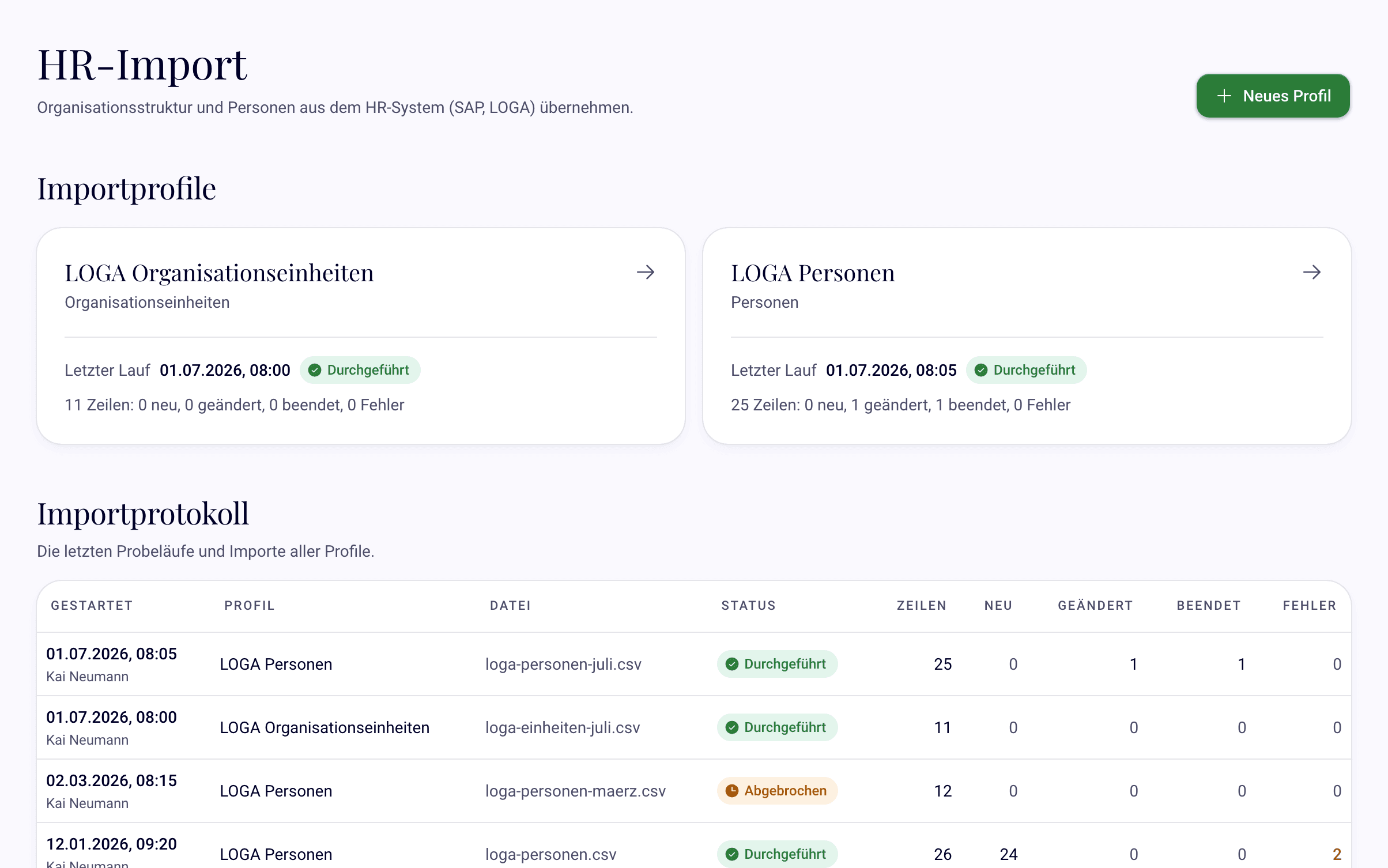Open arrow on LOGA Organisationseinheiten card

click(x=646, y=272)
